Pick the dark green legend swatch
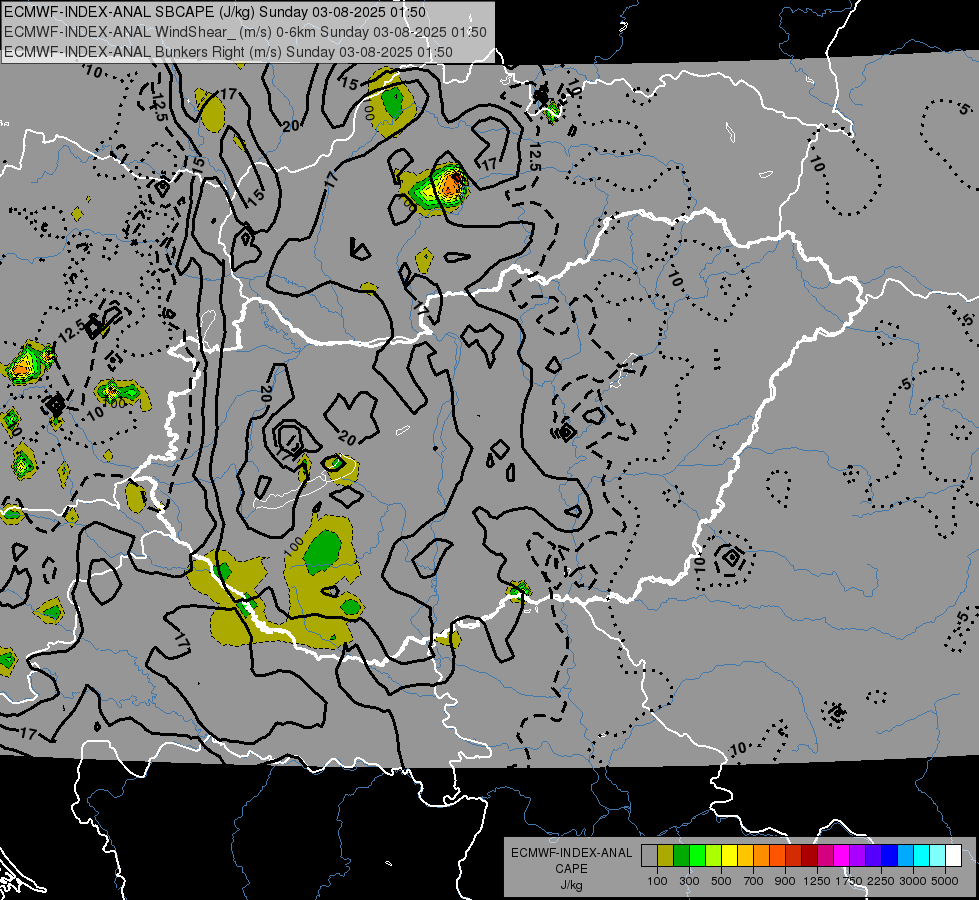The height and width of the screenshot is (900, 979). click(x=681, y=856)
